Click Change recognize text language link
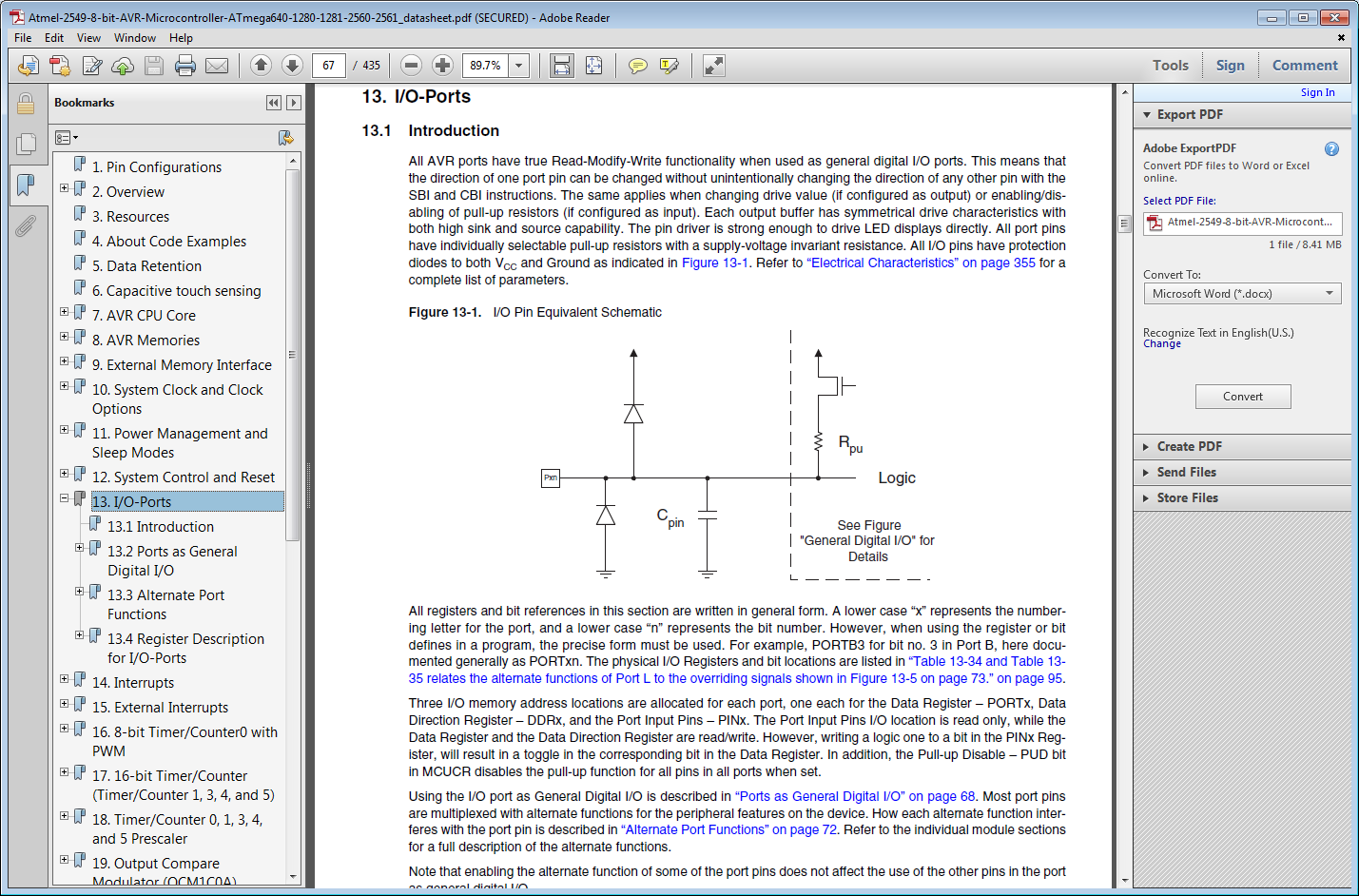This screenshot has width=1359, height=896. 1162,344
